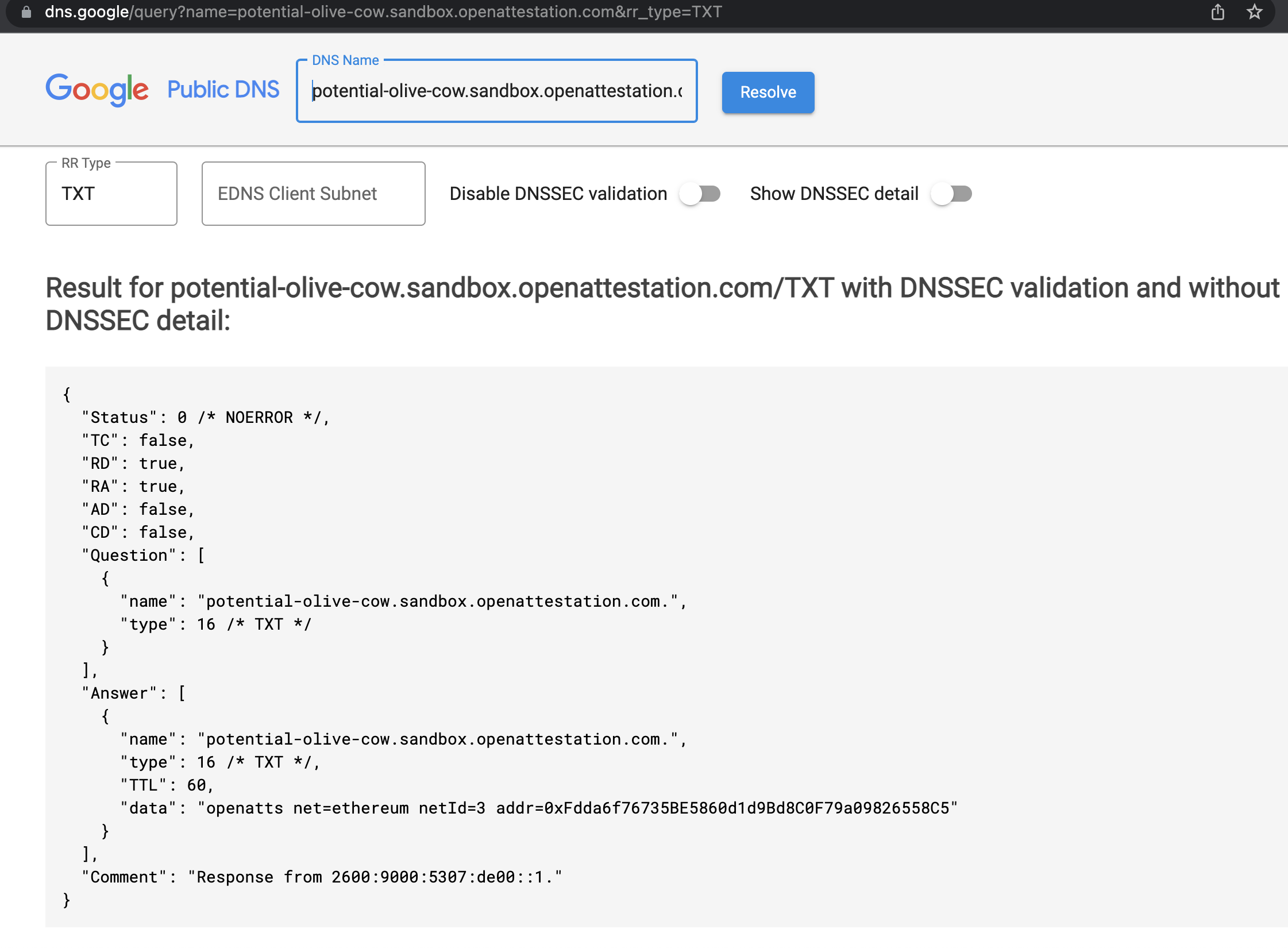Click the "AD": false line
The height and width of the screenshot is (948, 1288).
click(x=138, y=510)
